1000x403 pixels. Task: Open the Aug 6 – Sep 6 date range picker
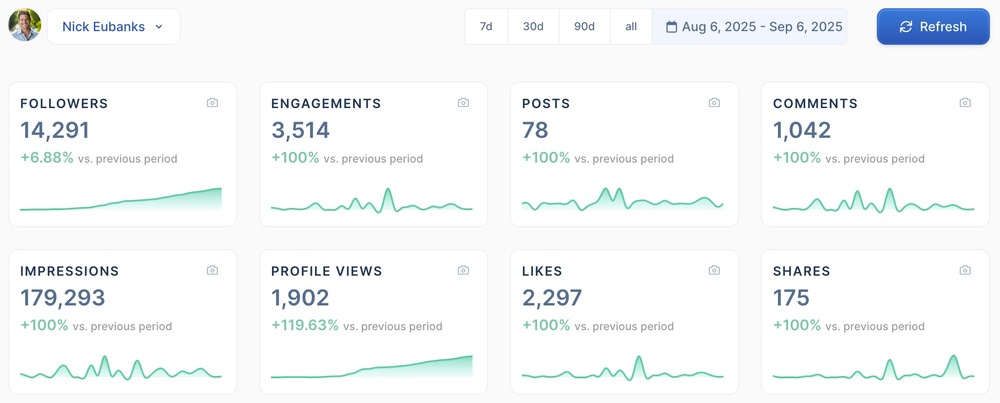pyautogui.click(x=749, y=27)
